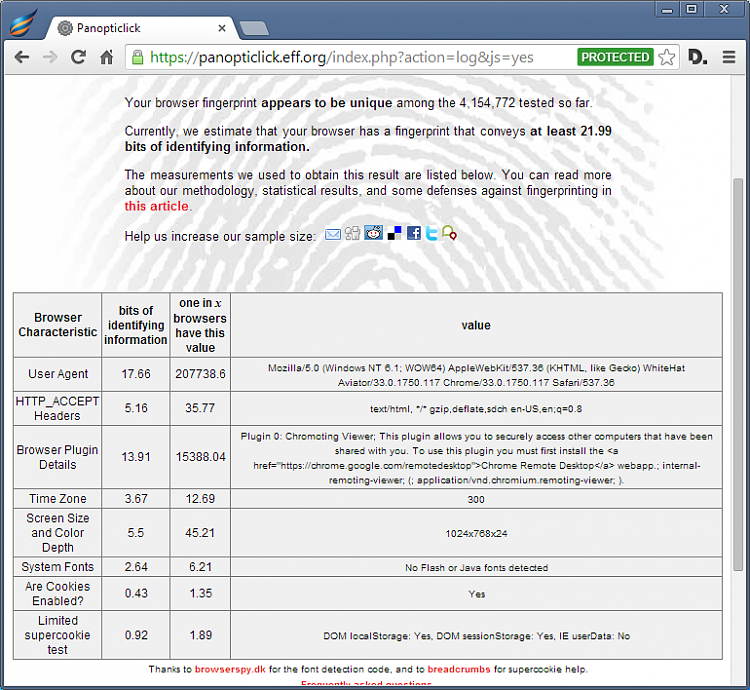750x690 pixels.
Task: Click the '5.16' HTTP_ACCEPT bits cell
Action: (136, 408)
